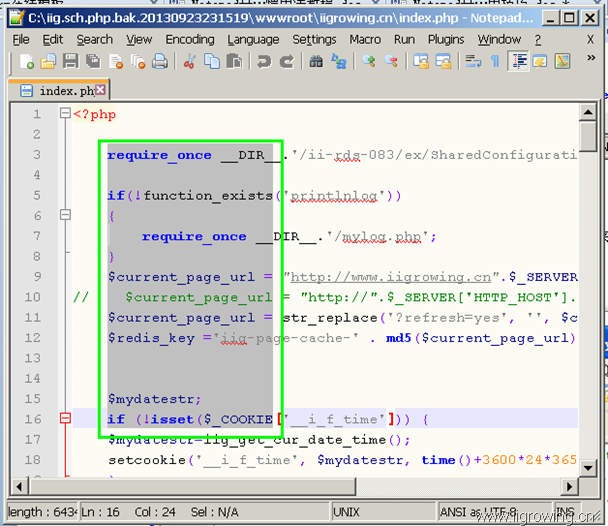Expand hidden toolbar items chevron
The height and width of the screenshot is (526, 608).
[591, 58]
